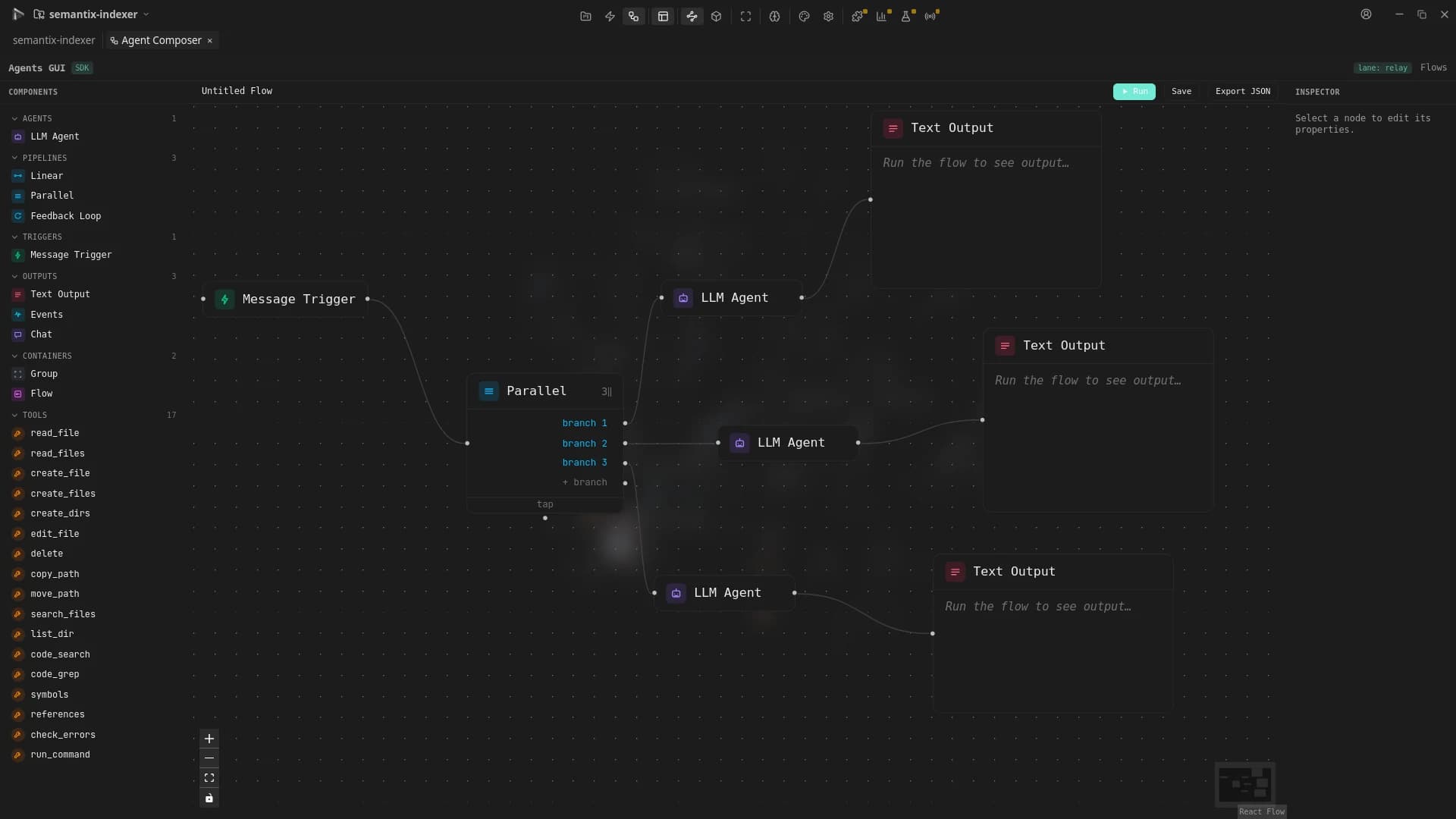Open the settings gear icon in top toolbar

pos(828,16)
